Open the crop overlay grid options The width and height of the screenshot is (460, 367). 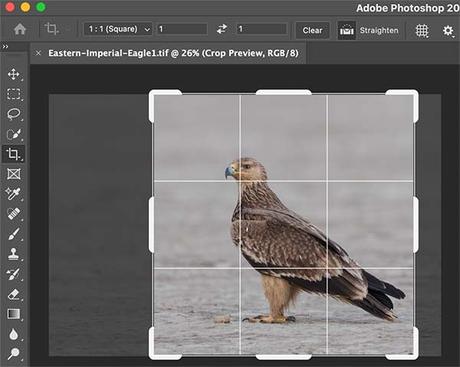point(422,31)
